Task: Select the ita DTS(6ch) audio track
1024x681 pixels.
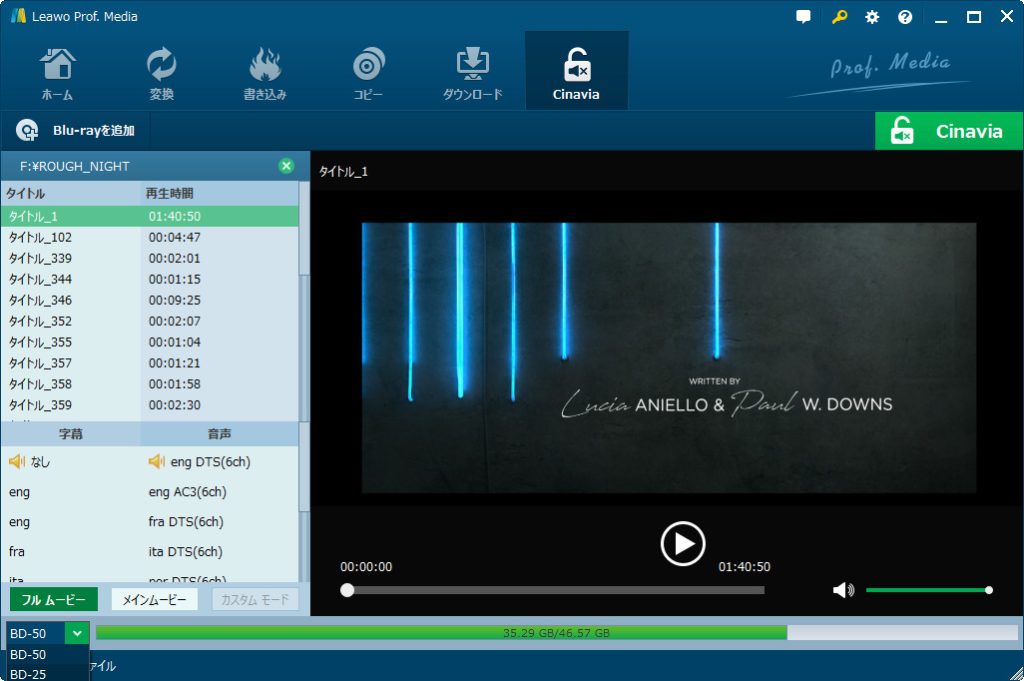Action: (219, 552)
